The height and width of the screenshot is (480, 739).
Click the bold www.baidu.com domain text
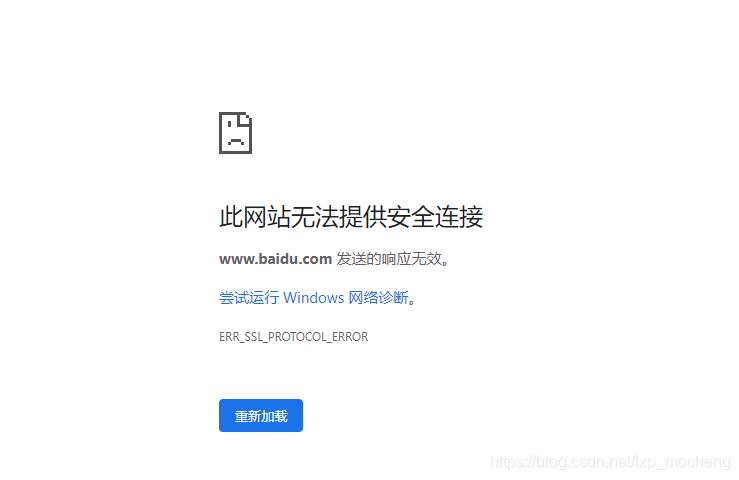[275, 259]
